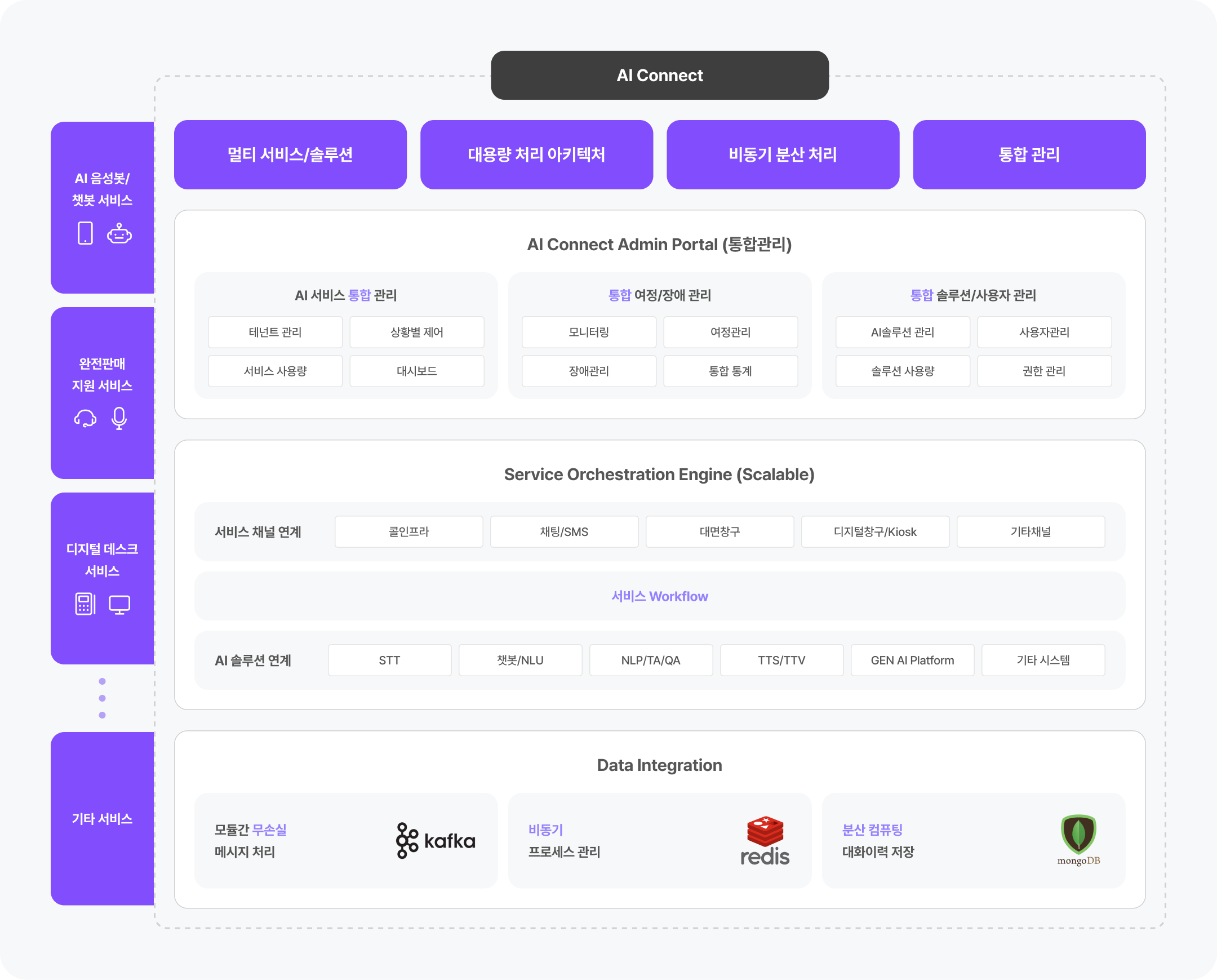Open the 대시보드 box
Image resolution: width=1217 pixels, height=980 pixels.
tap(416, 371)
